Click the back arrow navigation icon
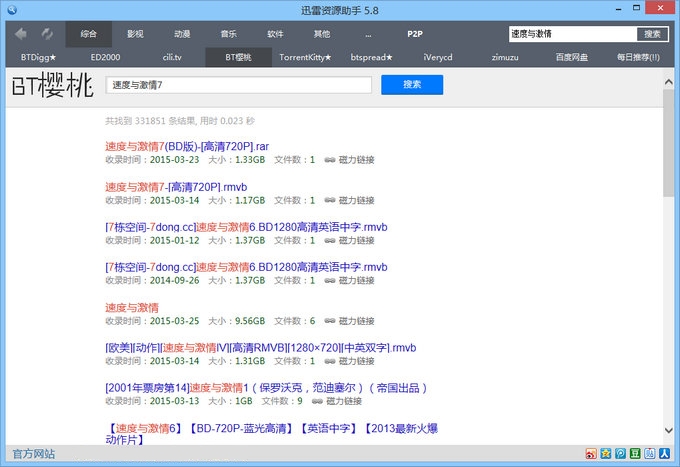The image size is (680, 467). click(21, 33)
